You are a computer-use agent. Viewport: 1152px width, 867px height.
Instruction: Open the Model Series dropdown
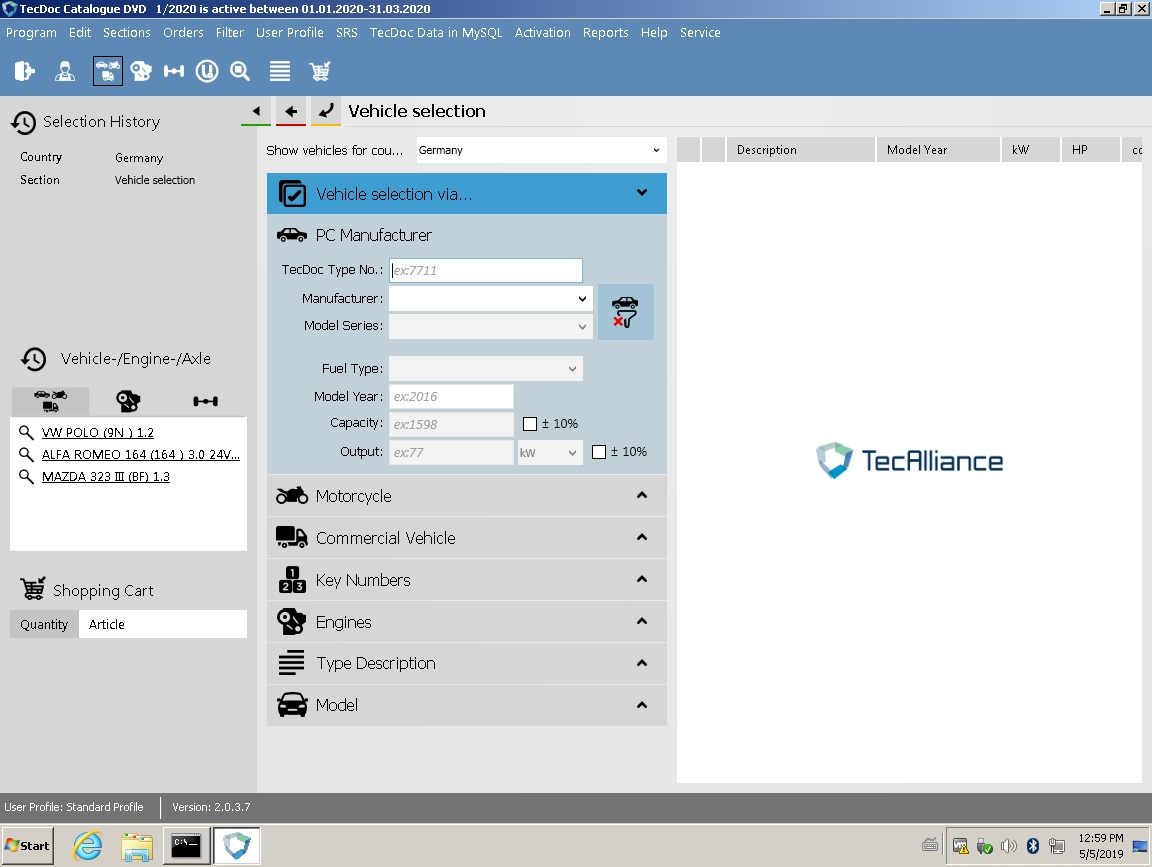(x=490, y=326)
